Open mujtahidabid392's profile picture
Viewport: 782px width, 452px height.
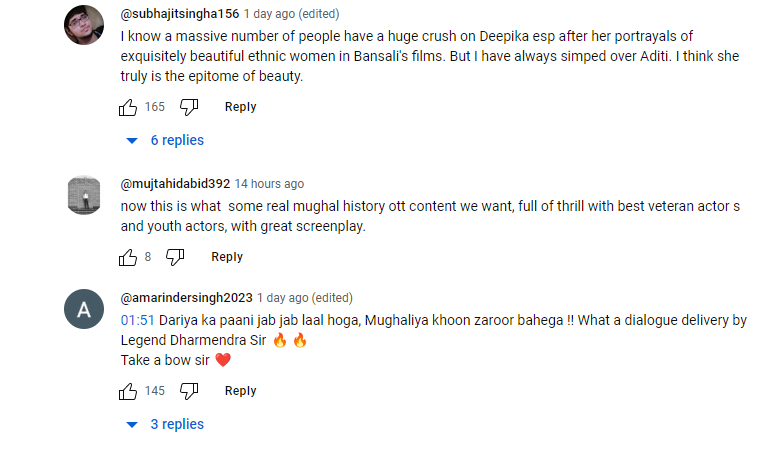pos(84,195)
